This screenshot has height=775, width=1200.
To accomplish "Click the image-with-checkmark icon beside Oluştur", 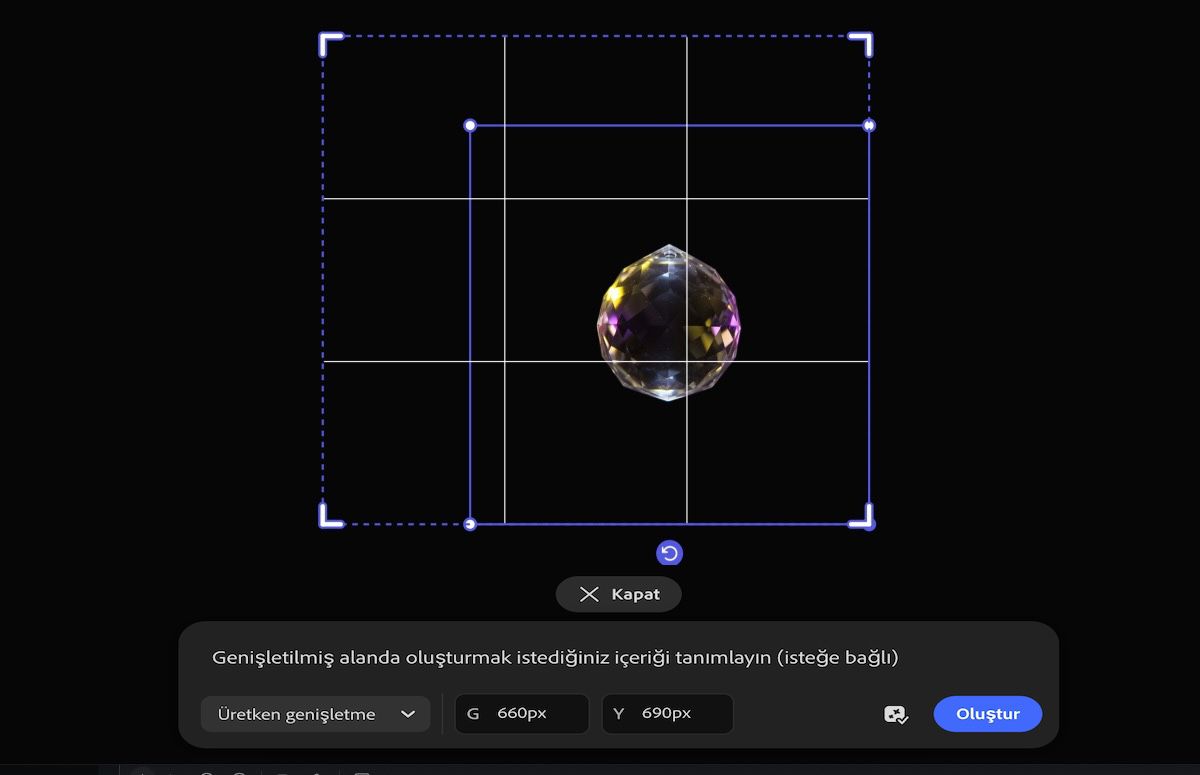I will pos(896,714).
